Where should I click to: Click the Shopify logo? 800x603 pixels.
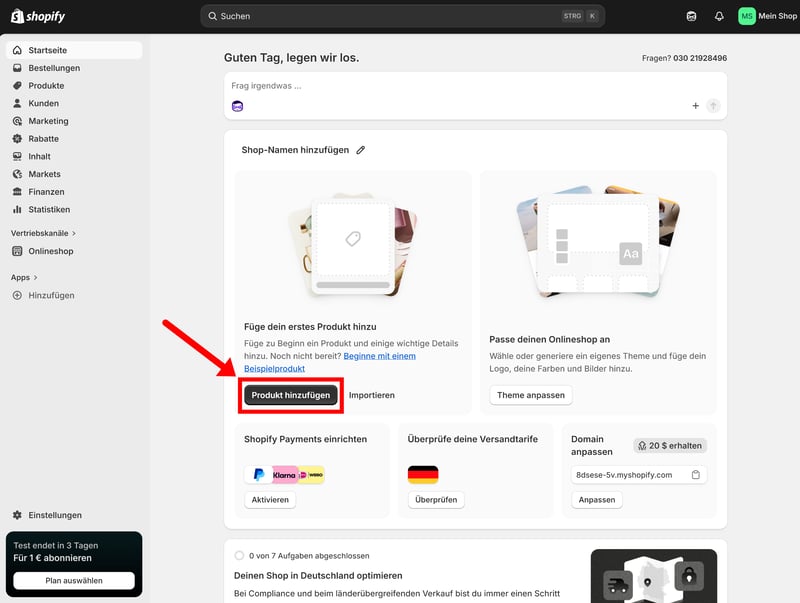coord(38,16)
